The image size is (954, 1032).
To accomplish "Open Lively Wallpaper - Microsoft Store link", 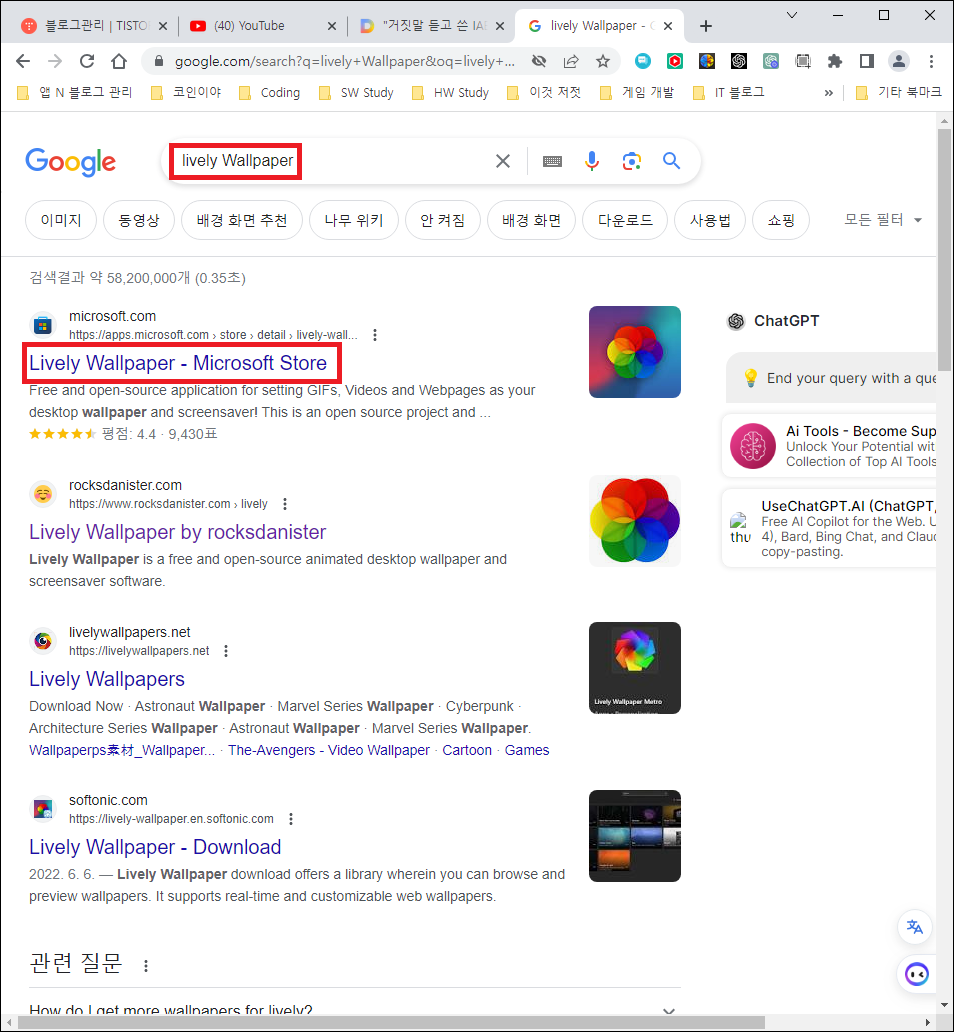I will click(178, 363).
